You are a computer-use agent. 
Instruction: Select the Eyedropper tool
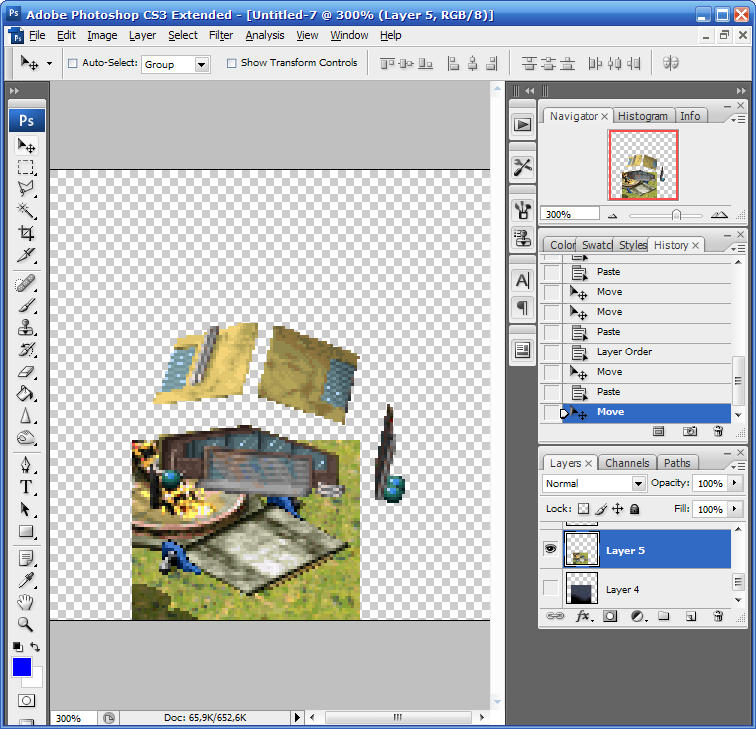pos(26,580)
